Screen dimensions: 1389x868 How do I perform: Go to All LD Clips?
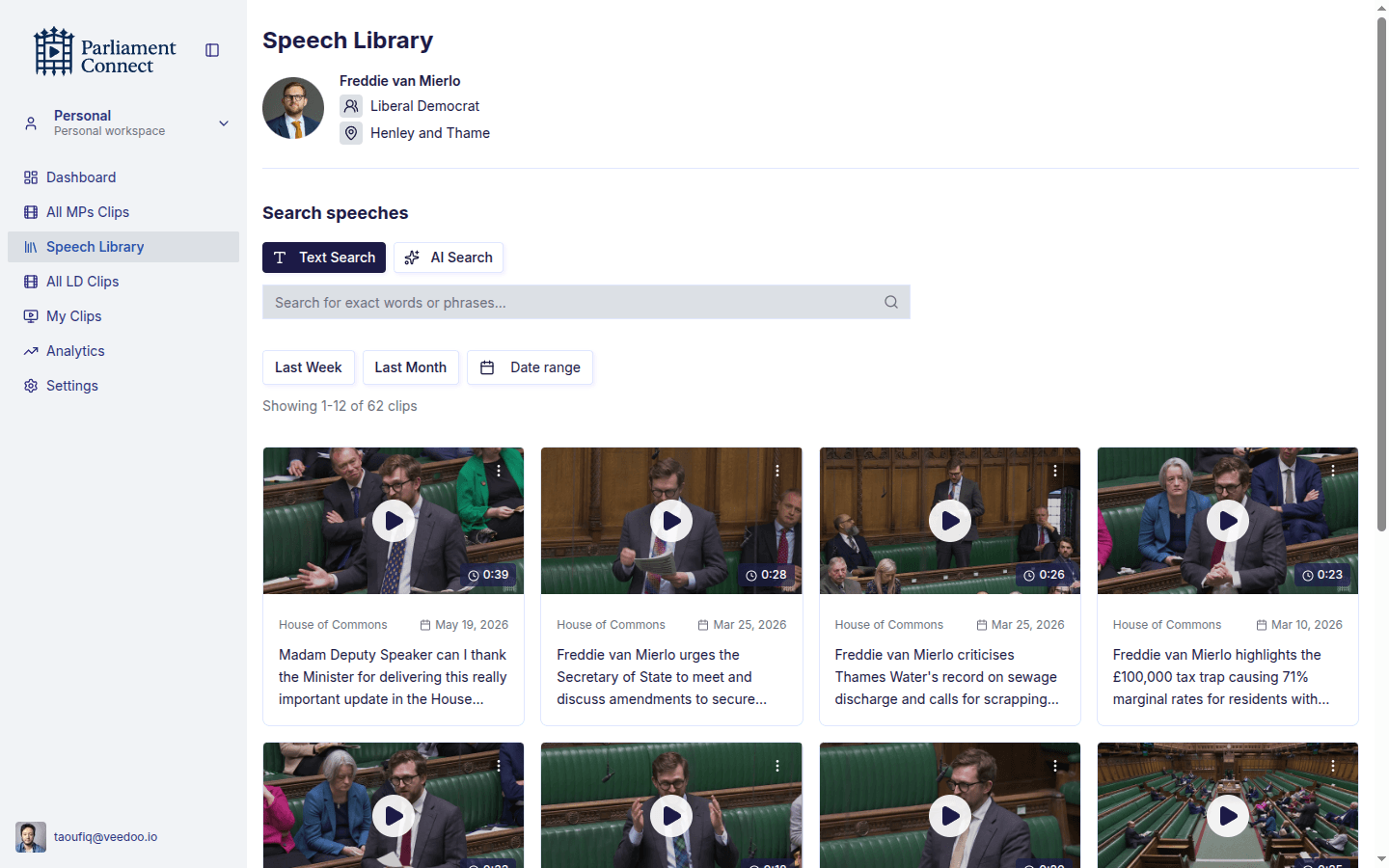click(123, 282)
